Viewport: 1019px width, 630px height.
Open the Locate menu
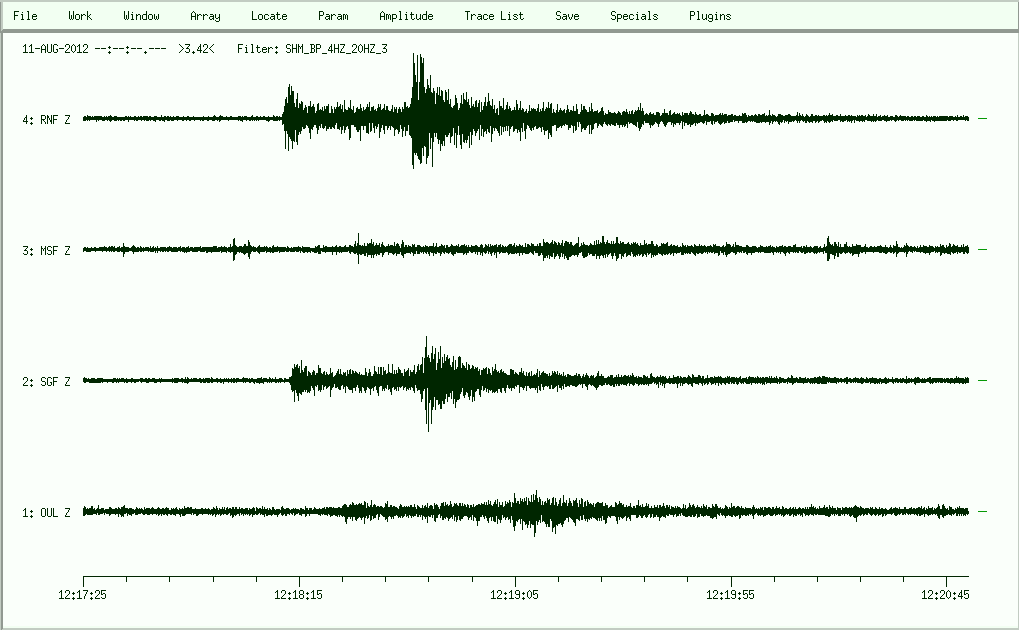click(269, 16)
